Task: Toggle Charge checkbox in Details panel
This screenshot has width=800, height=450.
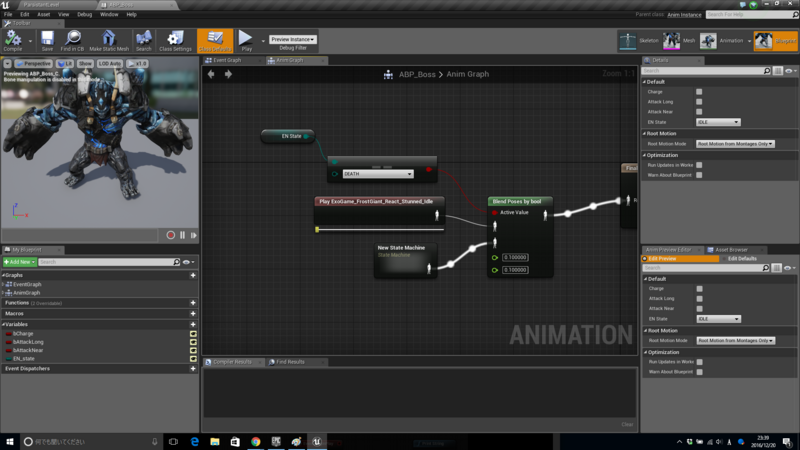Action: [x=699, y=92]
